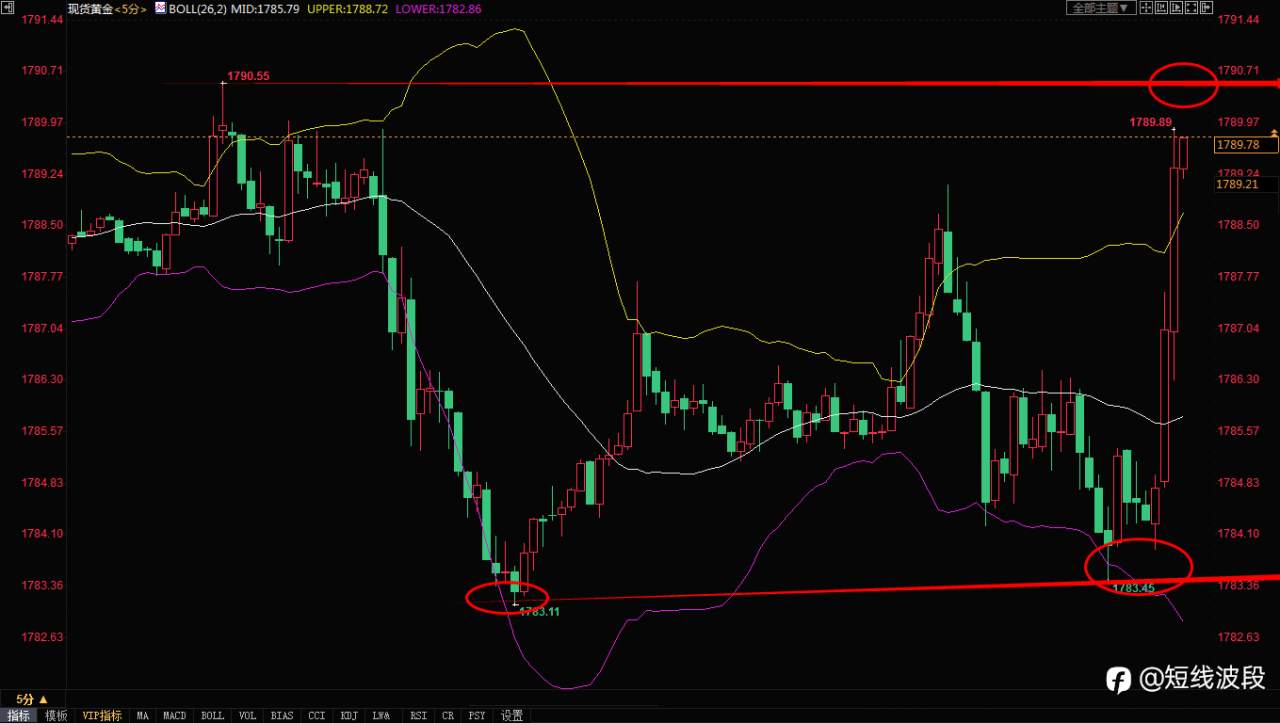The width and height of the screenshot is (1280, 723).
Task: Open the 设置 settings button
Action: (x=512, y=715)
